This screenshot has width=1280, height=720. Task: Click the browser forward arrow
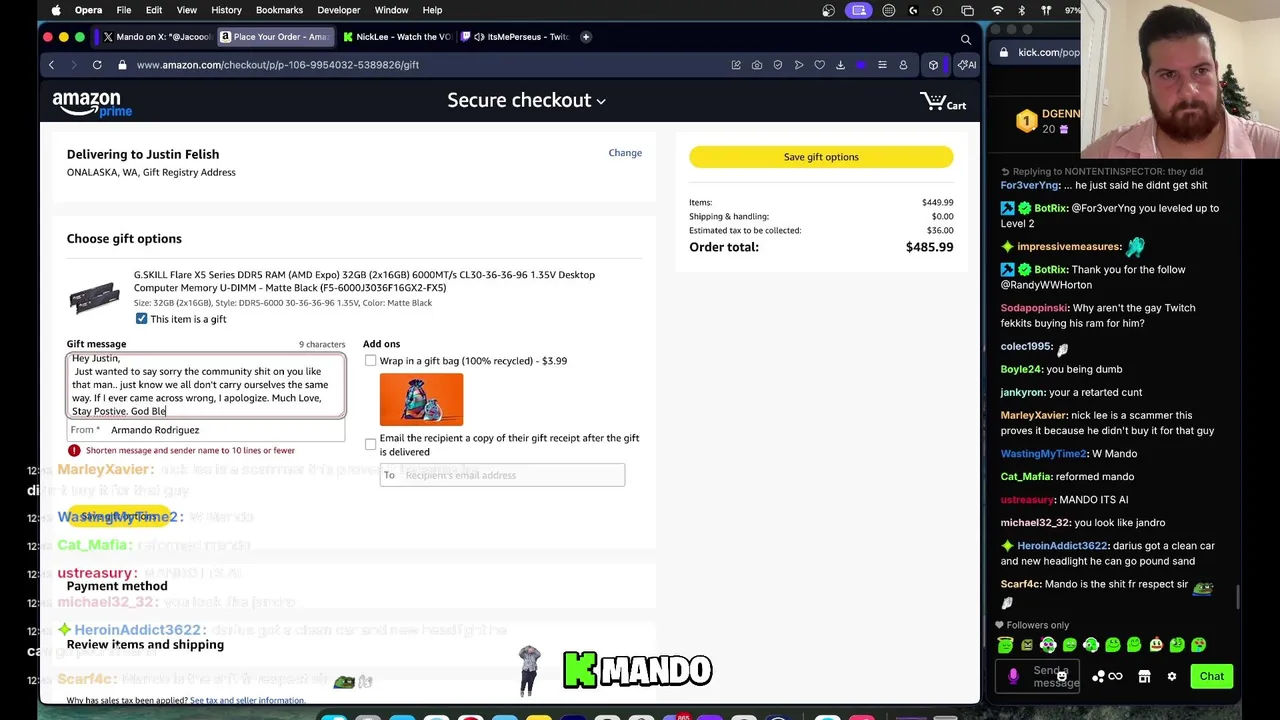tap(74, 65)
